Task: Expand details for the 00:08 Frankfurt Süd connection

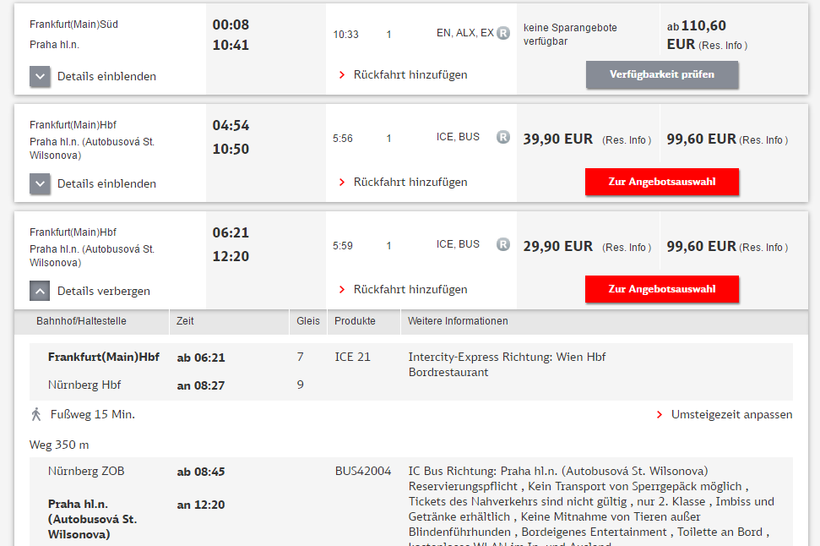Action: tap(40, 76)
